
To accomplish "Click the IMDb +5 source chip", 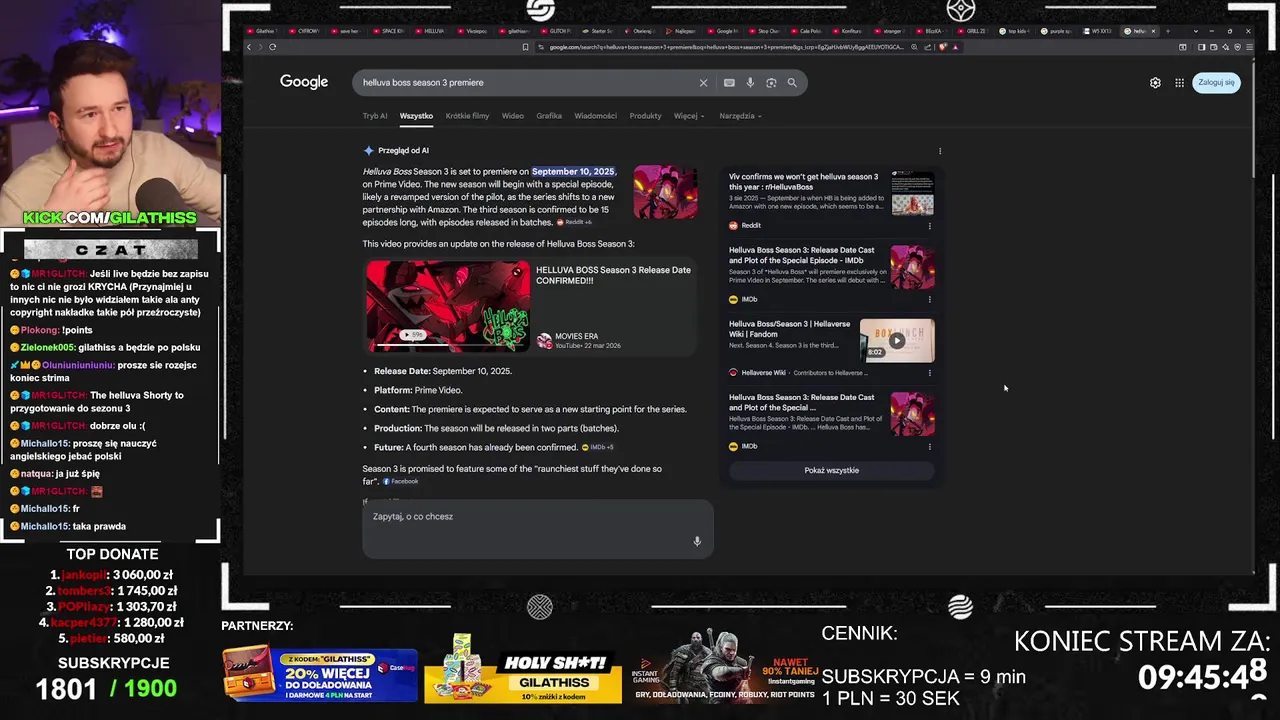I will 598,447.
